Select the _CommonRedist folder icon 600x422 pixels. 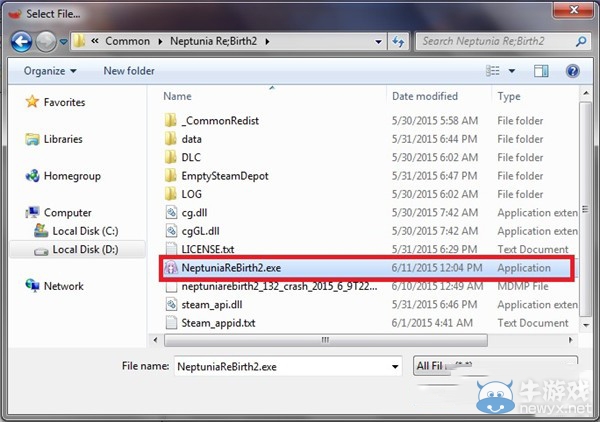click(171, 121)
